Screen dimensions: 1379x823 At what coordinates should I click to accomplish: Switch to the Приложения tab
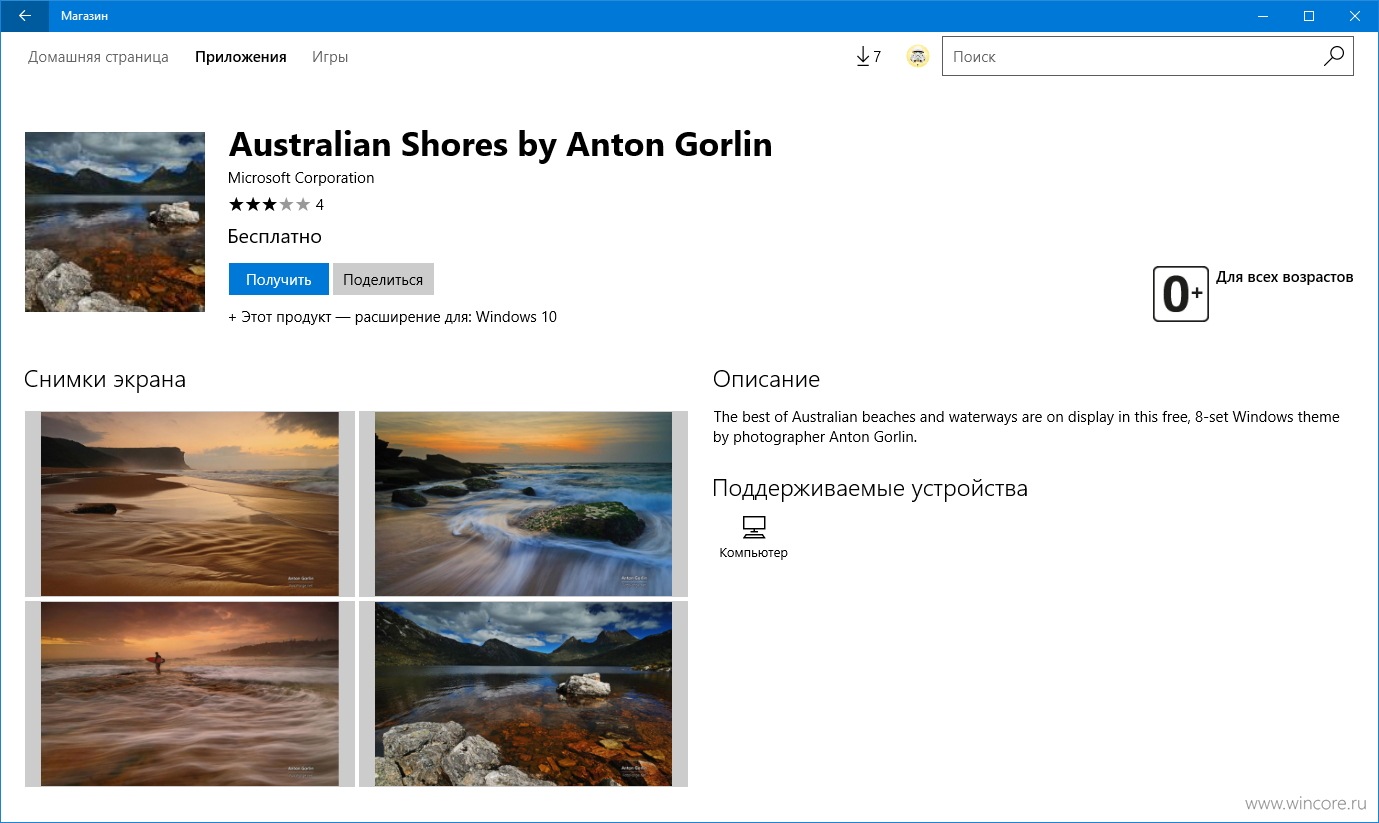pyautogui.click(x=241, y=57)
